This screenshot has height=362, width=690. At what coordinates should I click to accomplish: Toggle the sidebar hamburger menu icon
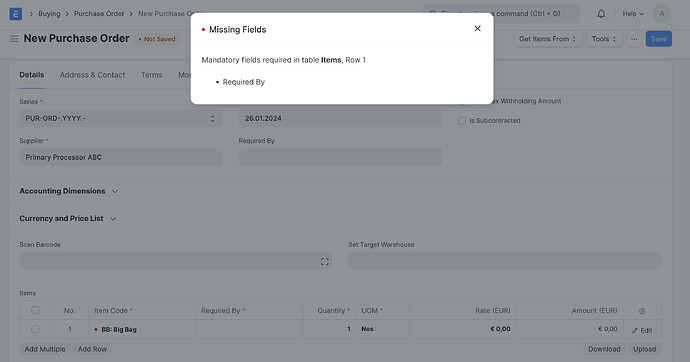coord(14,39)
